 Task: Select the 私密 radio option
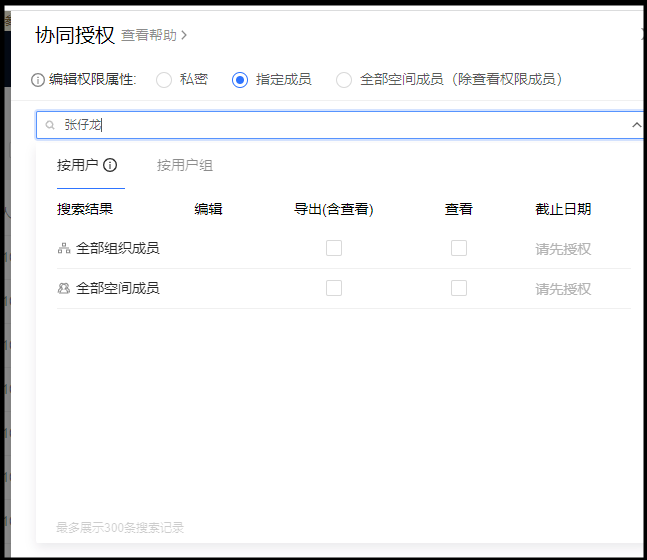pos(164,80)
